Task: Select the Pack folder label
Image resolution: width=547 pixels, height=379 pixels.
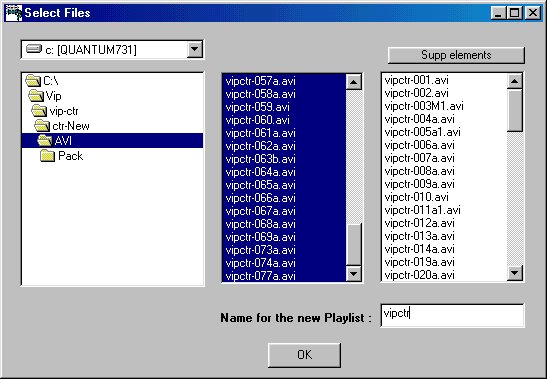Action: click(x=70, y=156)
